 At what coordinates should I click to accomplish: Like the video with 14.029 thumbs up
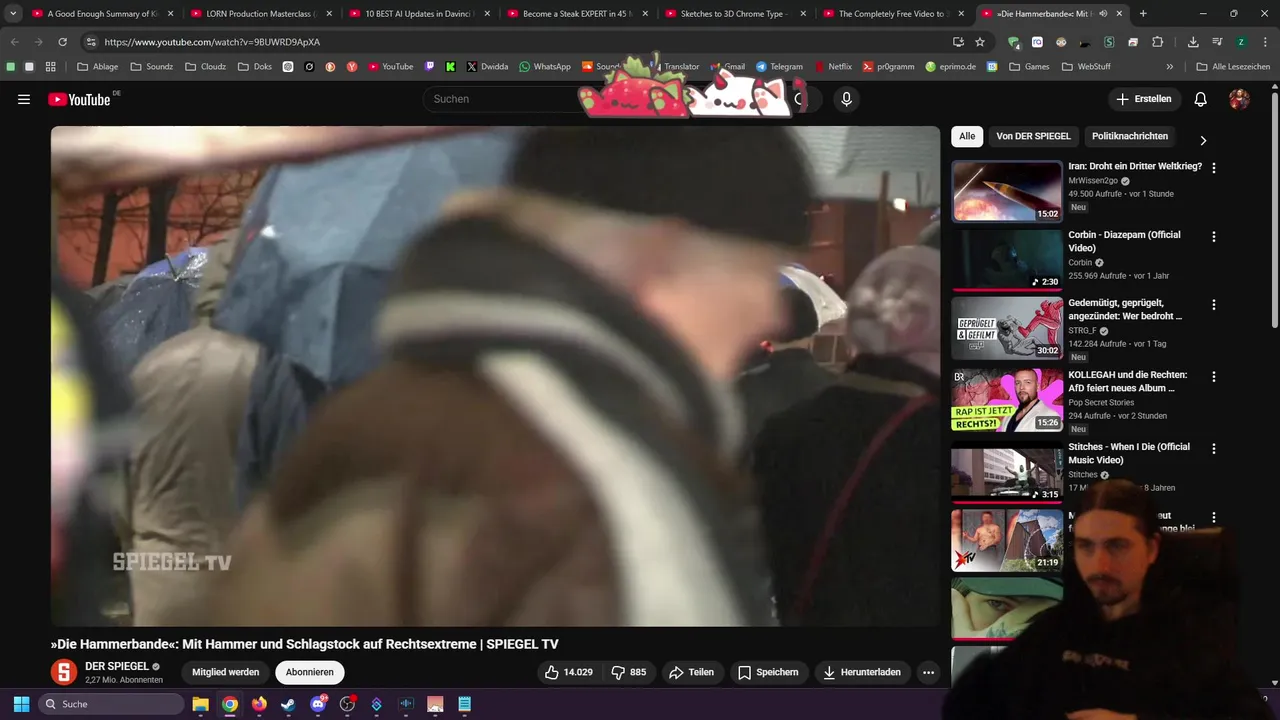pyautogui.click(x=568, y=672)
